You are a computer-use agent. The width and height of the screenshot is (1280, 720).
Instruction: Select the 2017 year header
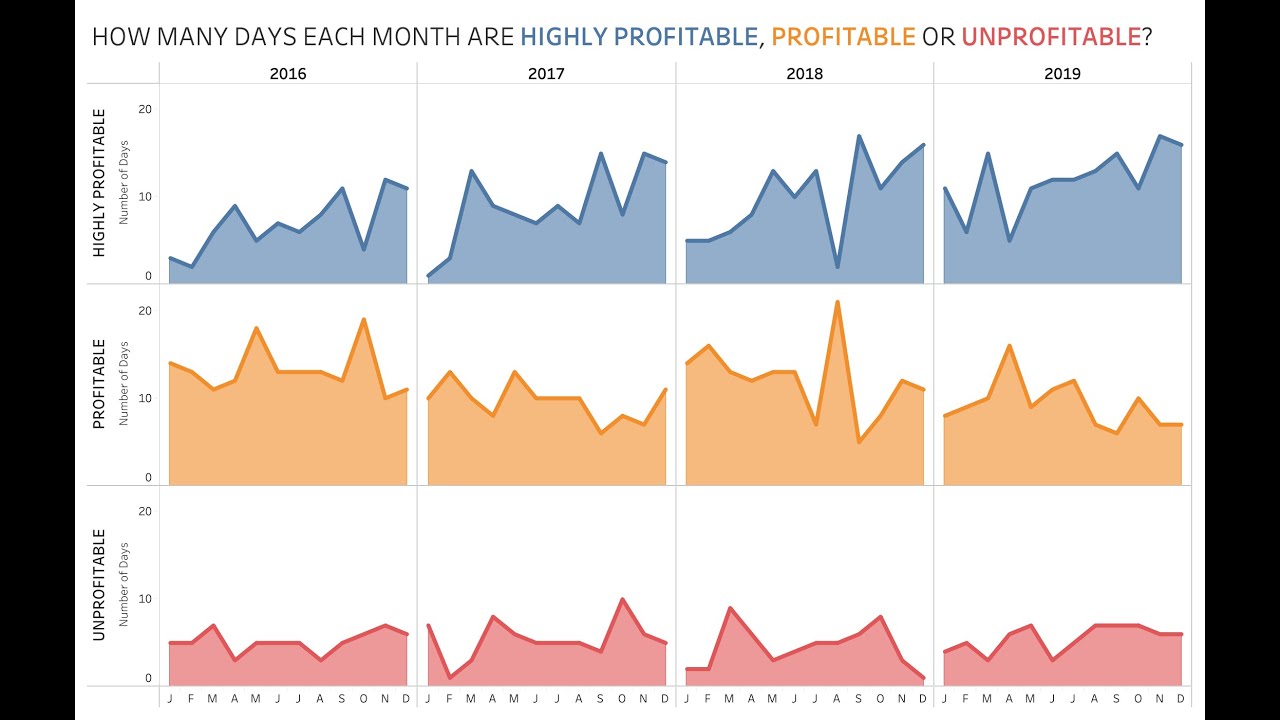[x=546, y=74]
